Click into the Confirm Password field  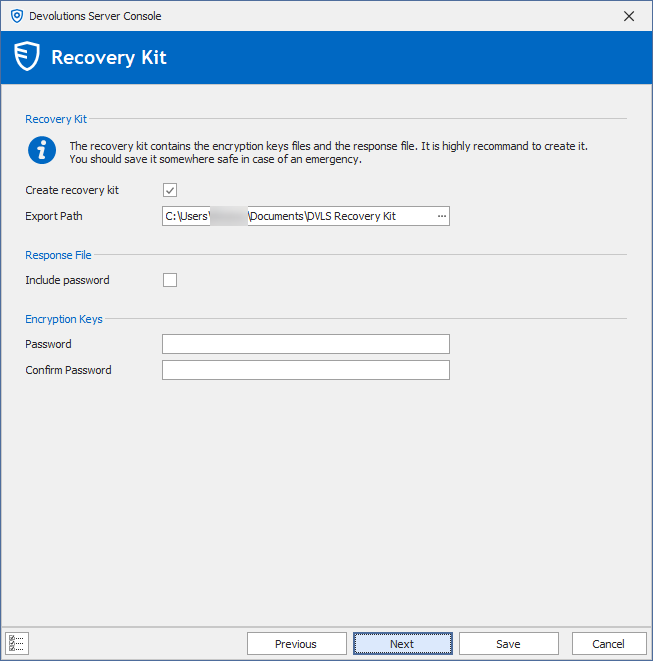point(305,370)
